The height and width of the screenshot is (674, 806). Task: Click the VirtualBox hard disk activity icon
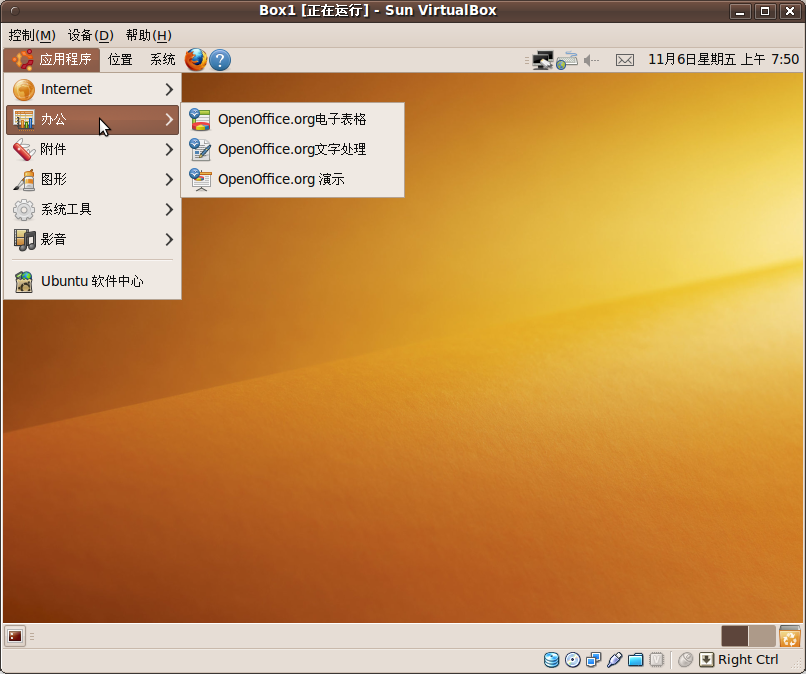pyautogui.click(x=552, y=660)
